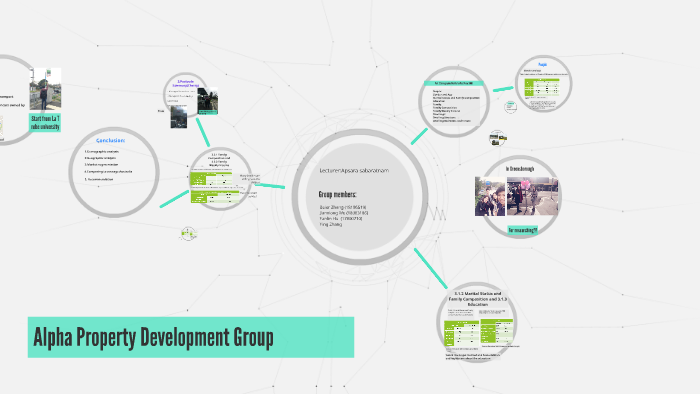The width and height of the screenshot is (700, 394).
Task: Open the blue Conclusion heading
Action: point(111,141)
